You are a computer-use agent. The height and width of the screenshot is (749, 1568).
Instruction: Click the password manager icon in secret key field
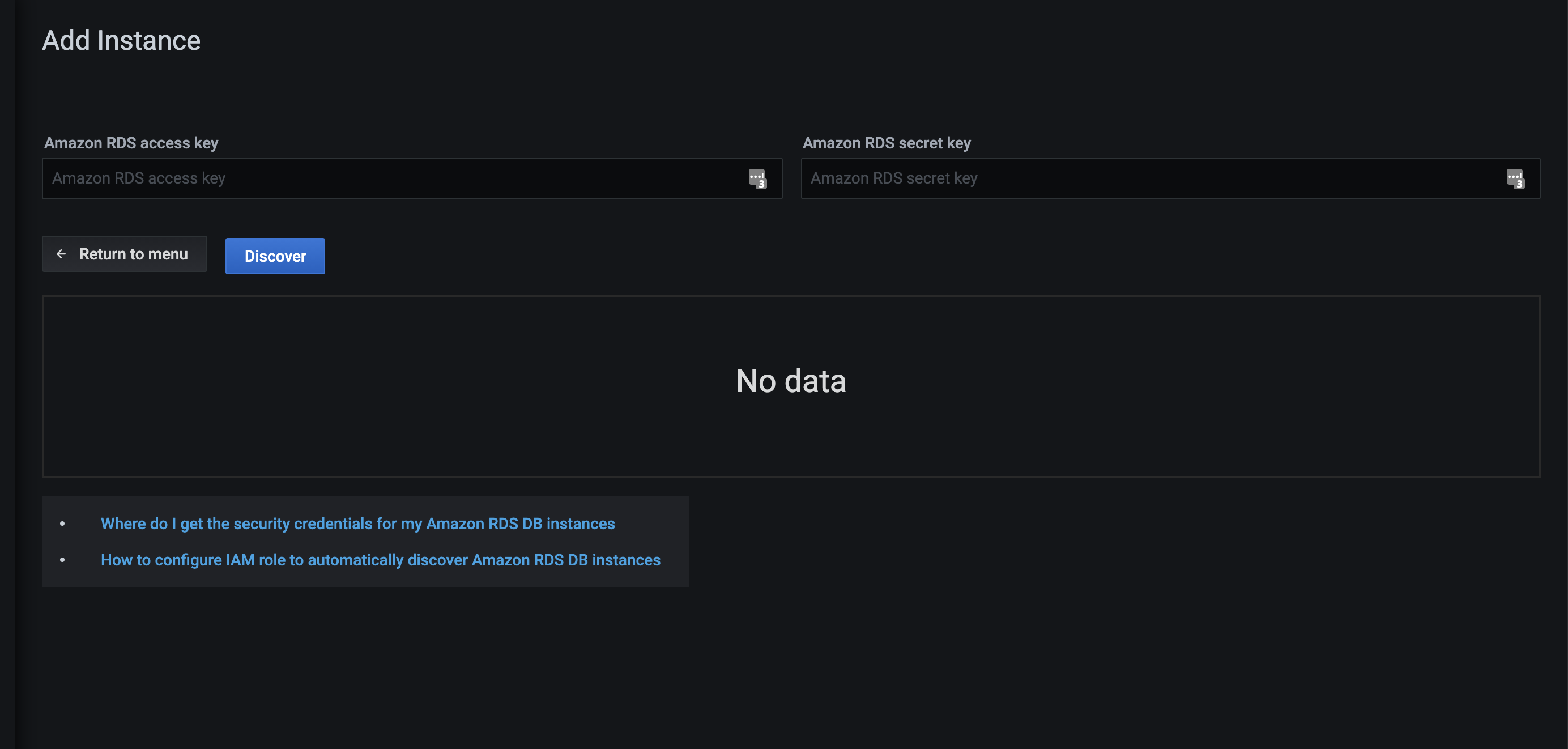1515,179
